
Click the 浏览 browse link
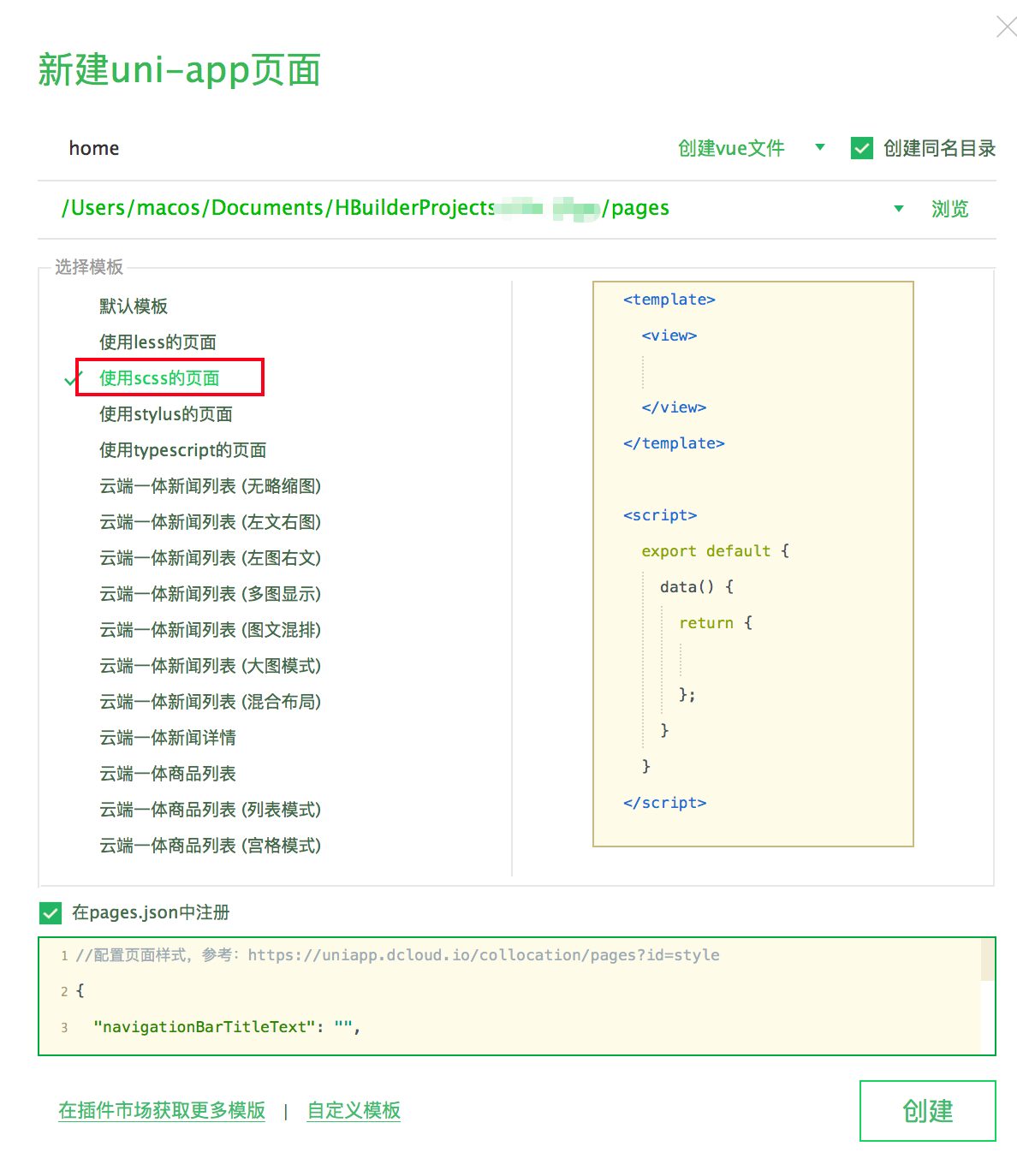coord(949,209)
